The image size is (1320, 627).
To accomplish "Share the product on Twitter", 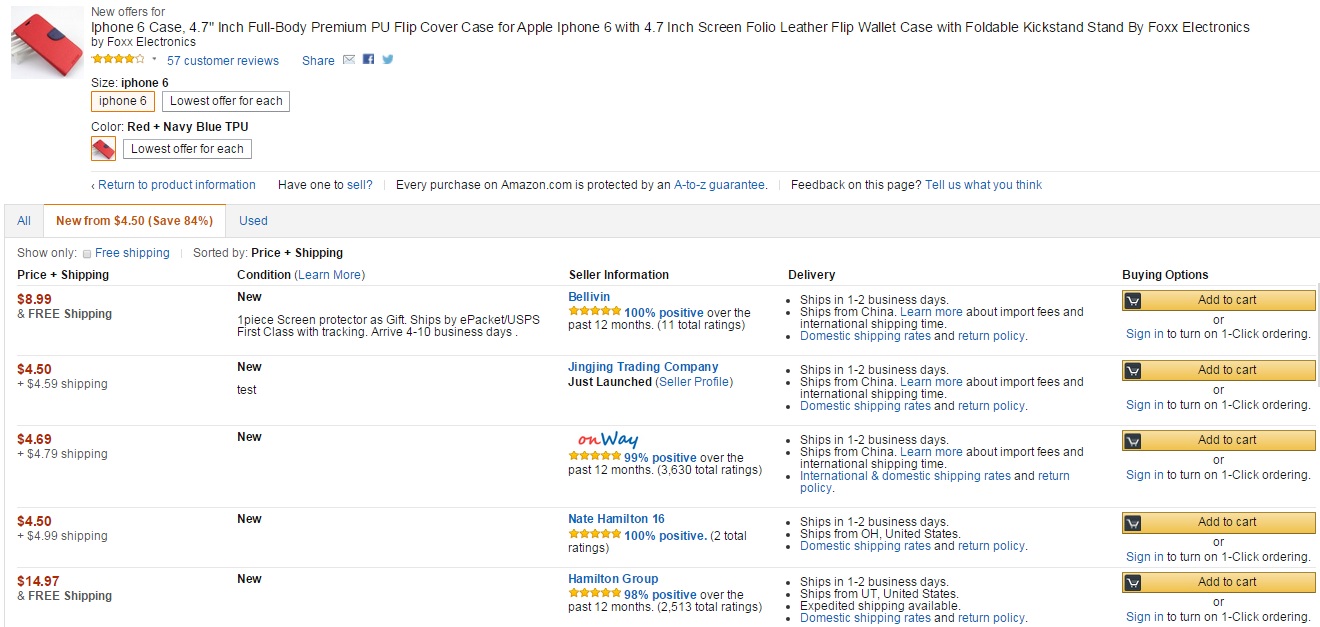I will tap(387, 60).
